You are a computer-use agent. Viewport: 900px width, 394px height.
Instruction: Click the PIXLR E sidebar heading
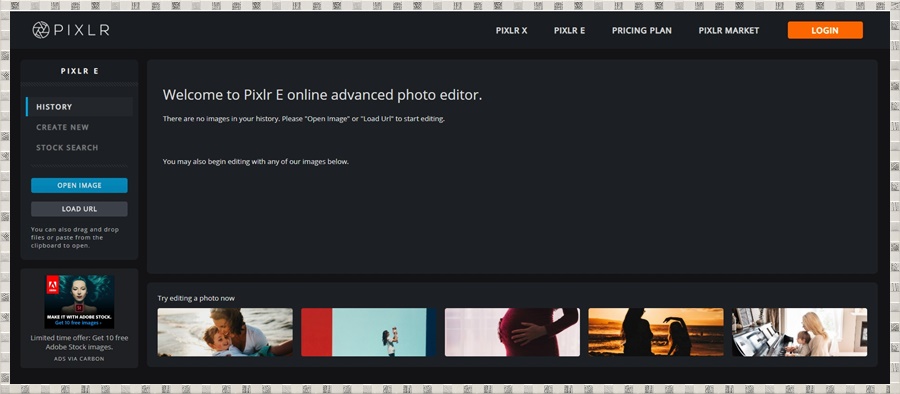coord(79,71)
